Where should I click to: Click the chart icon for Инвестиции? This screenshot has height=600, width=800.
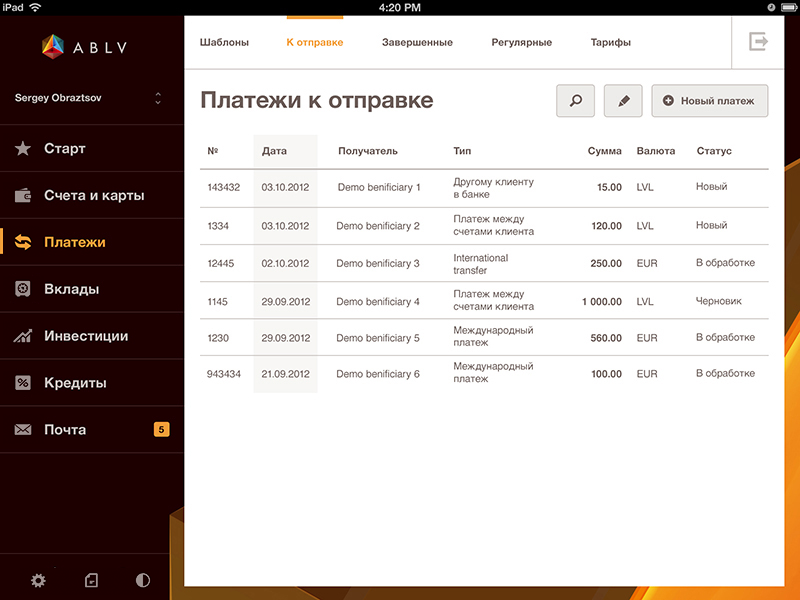(x=22, y=336)
